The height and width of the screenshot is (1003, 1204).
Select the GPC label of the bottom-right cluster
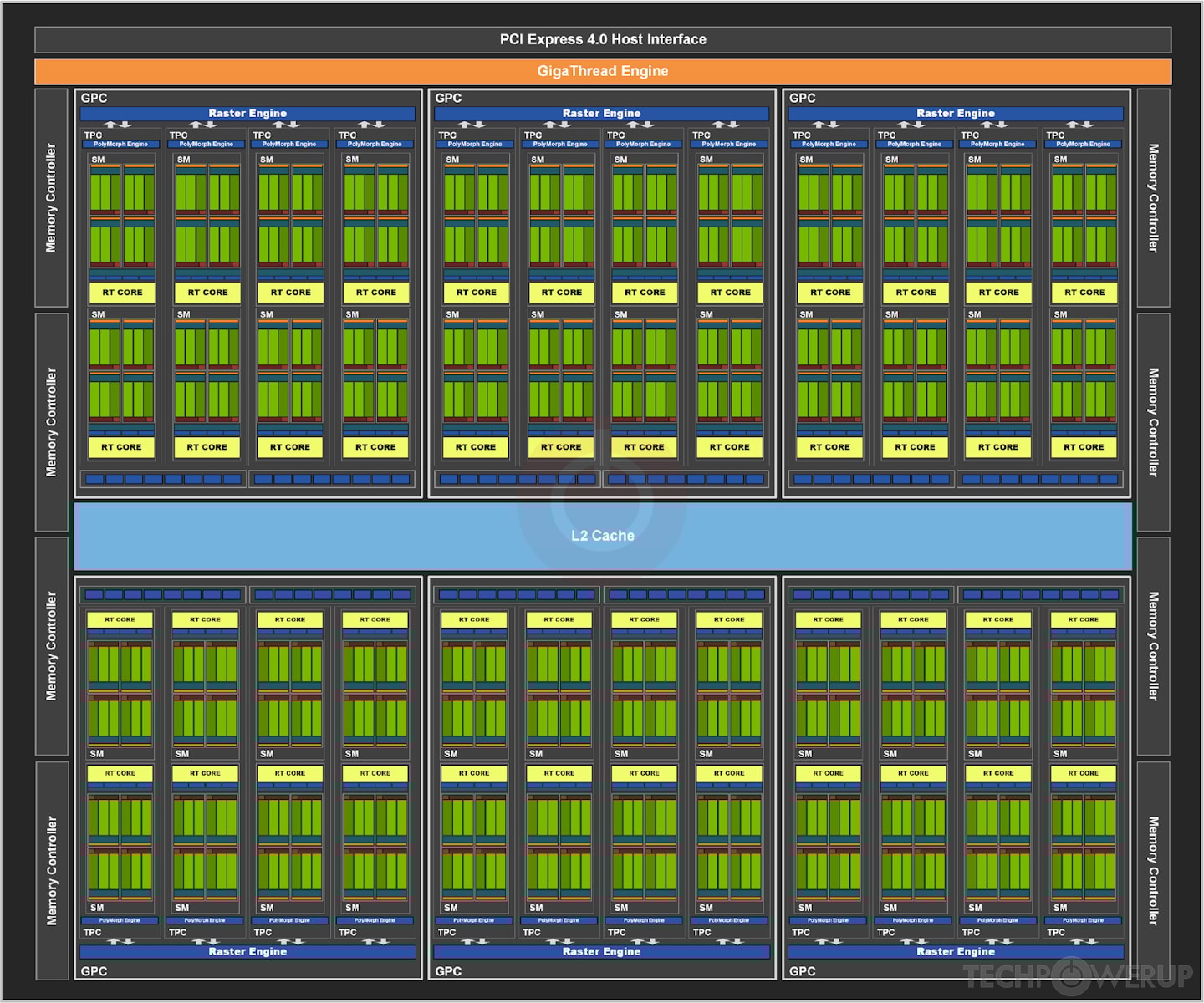click(802, 971)
